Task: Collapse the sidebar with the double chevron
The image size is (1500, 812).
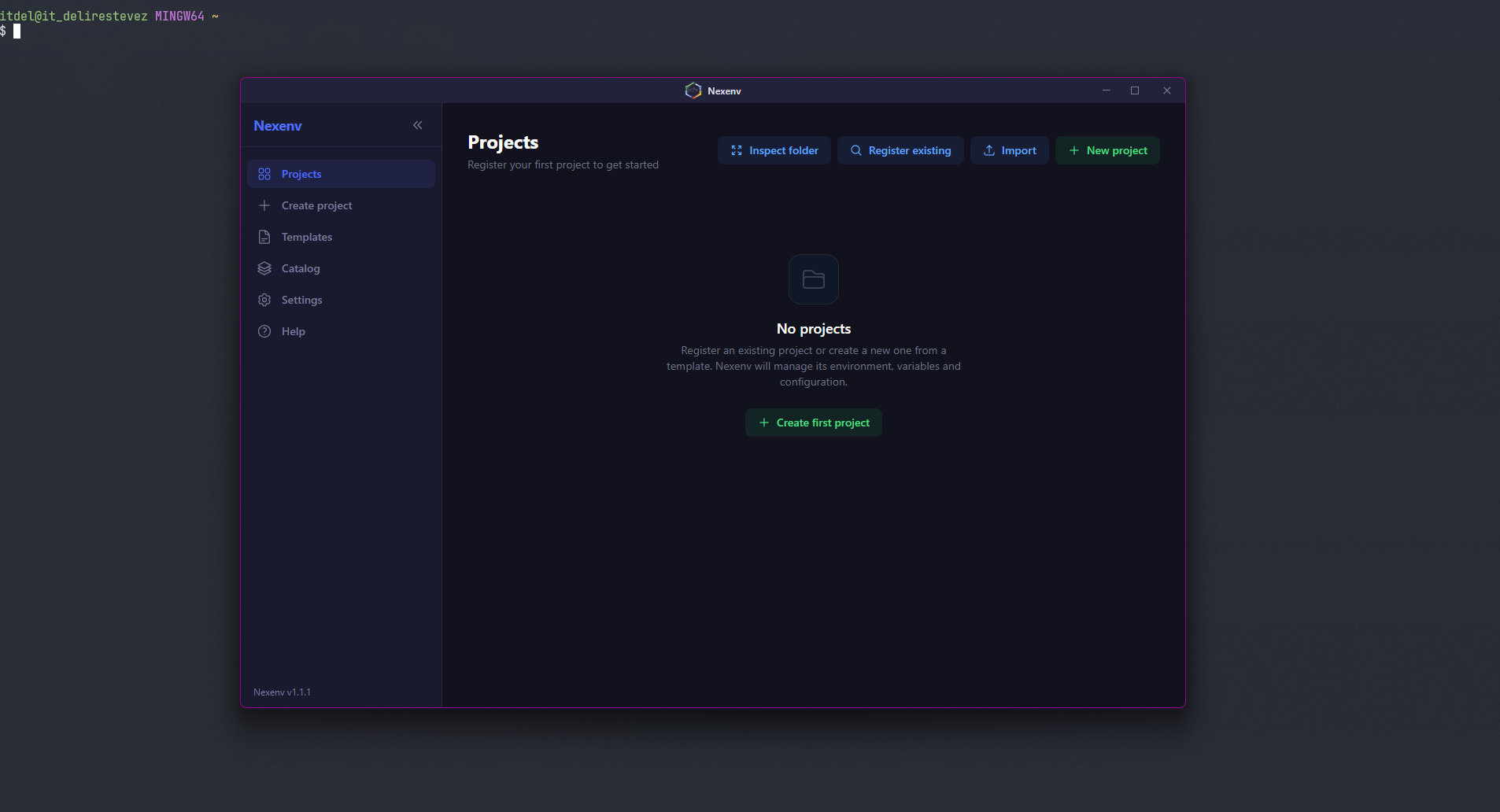Action: tap(417, 125)
